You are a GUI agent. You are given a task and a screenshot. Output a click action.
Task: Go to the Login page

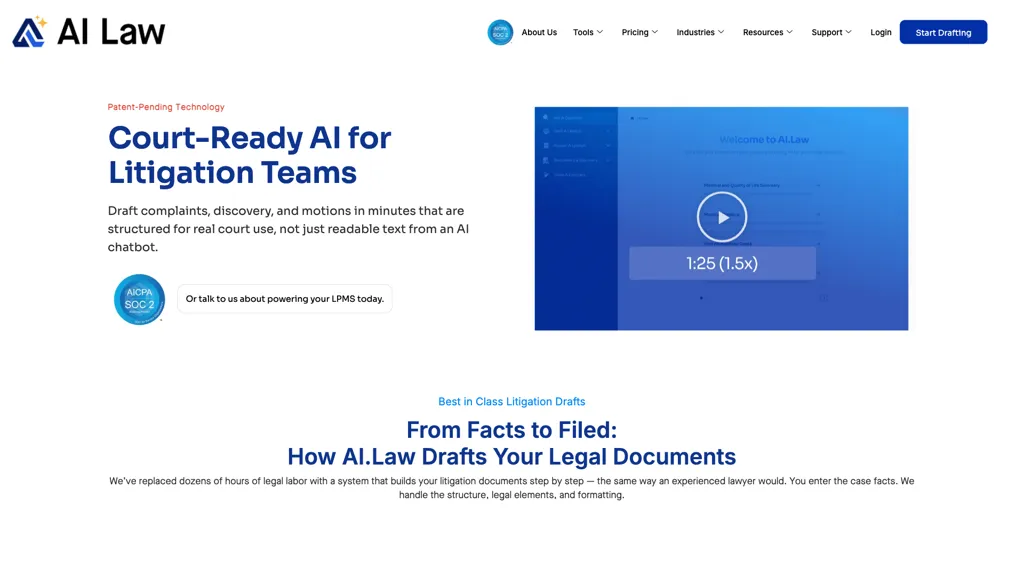(880, 32)
